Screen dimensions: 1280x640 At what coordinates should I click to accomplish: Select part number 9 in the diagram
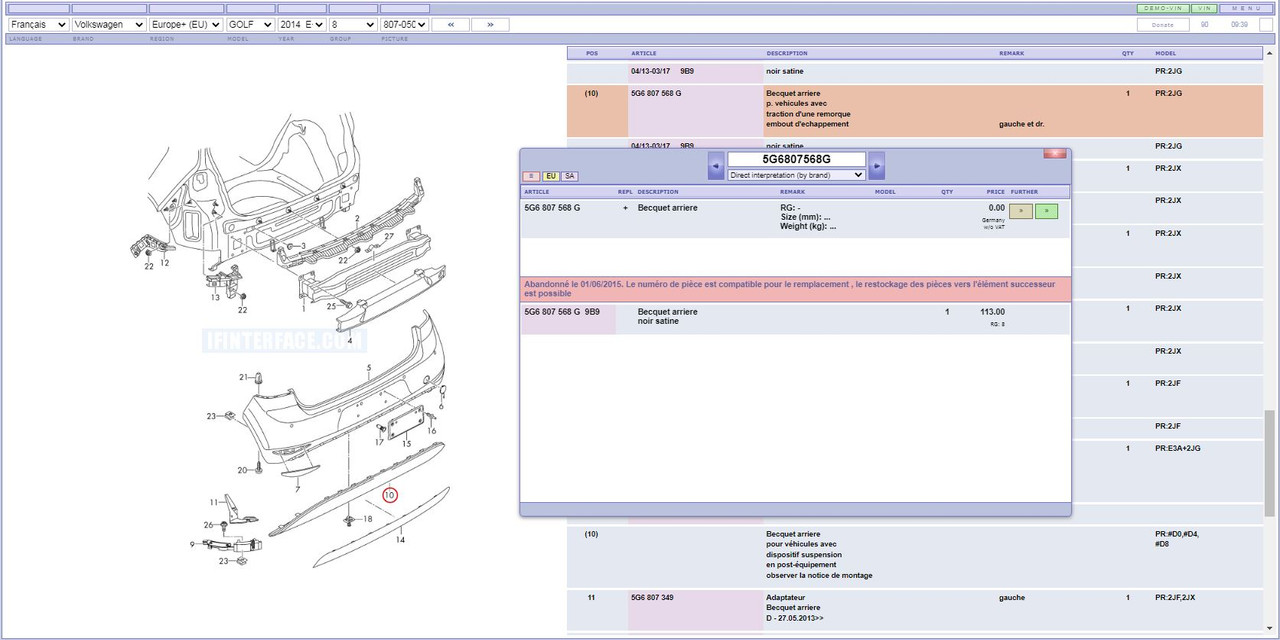[193, 545]
